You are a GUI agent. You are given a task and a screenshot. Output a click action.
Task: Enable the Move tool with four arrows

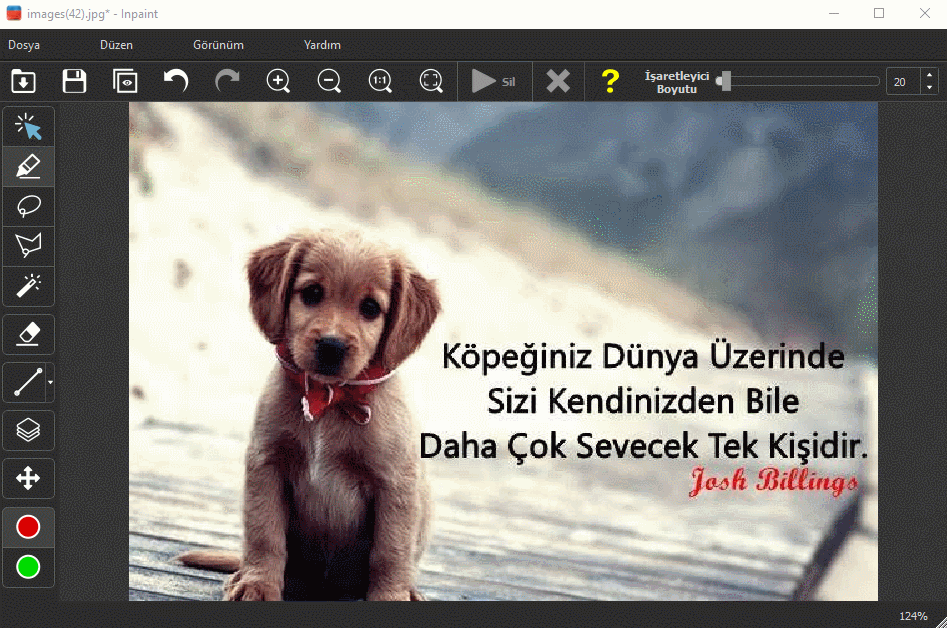(28, 478)
